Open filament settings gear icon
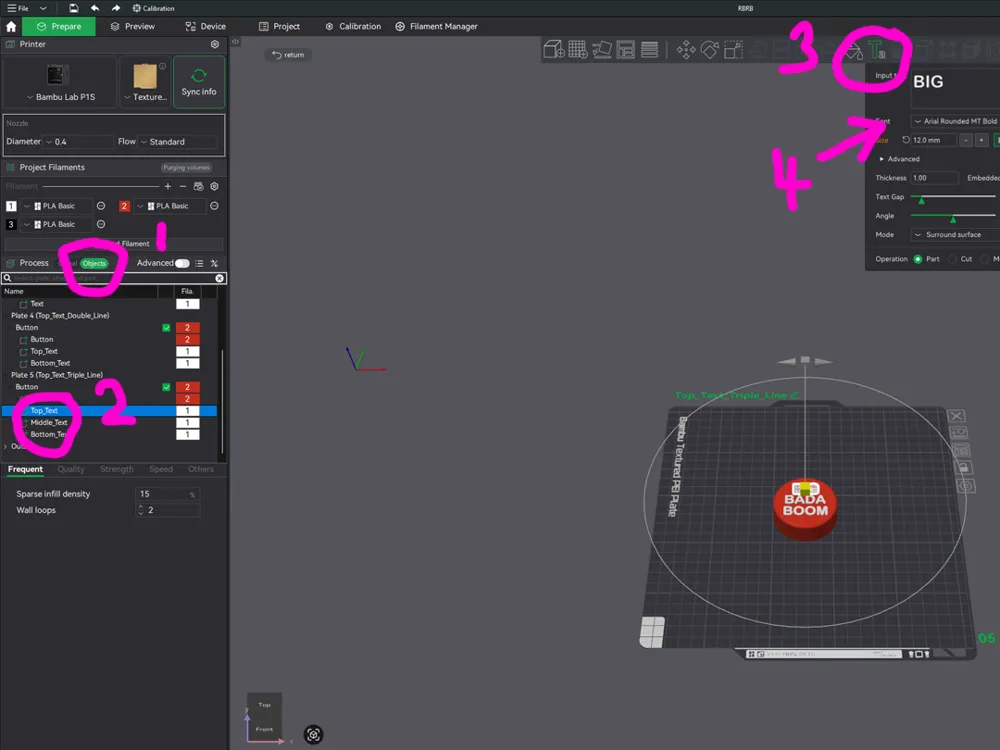 (215, 186)
